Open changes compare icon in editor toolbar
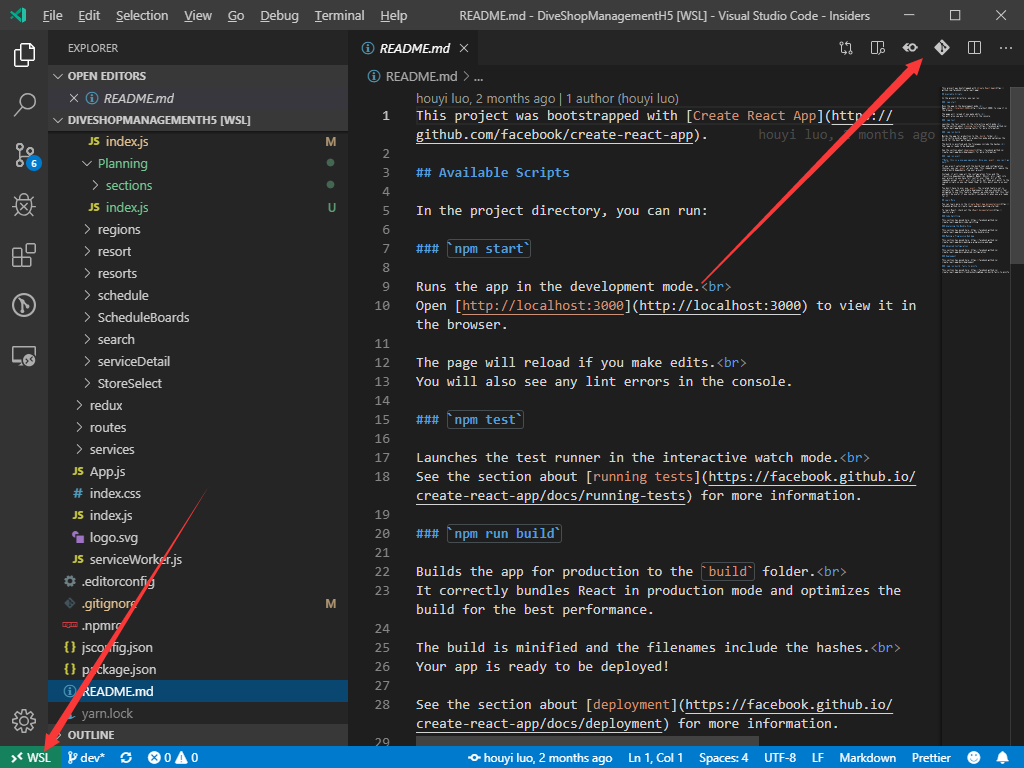Screen dimensions: 1024x768 point(846,48)
